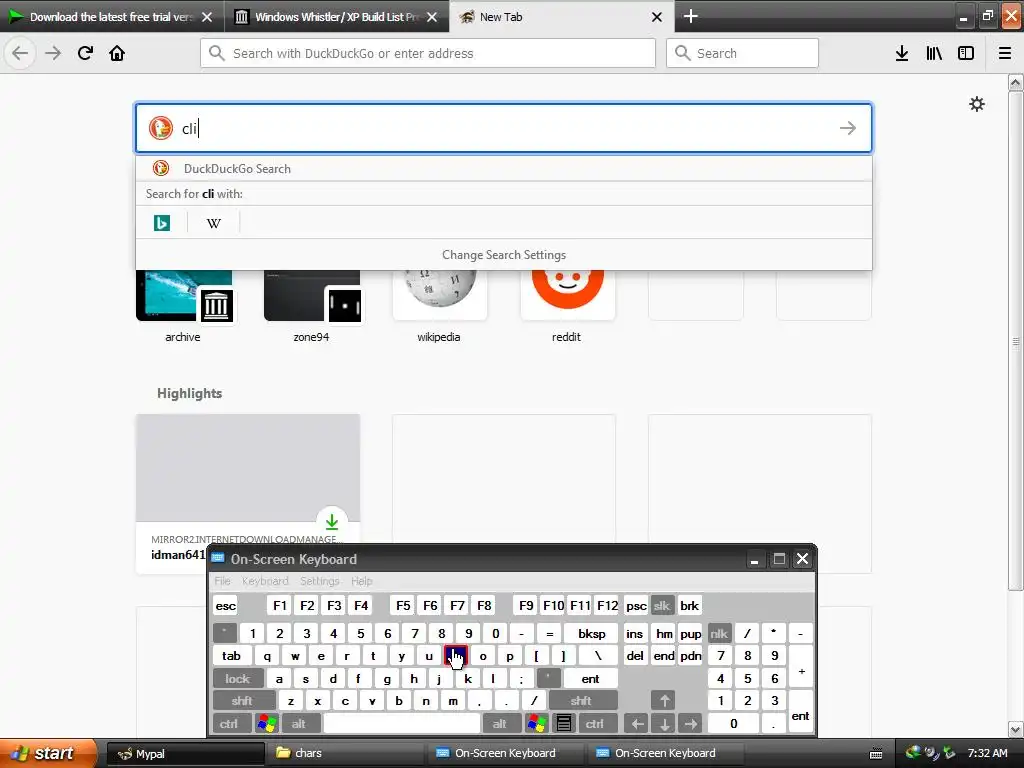The width and height of the screenshot is (1024, 768).
Task: Click the DuckDuckGo logo in search field
Action: click(x=160, y=128)
